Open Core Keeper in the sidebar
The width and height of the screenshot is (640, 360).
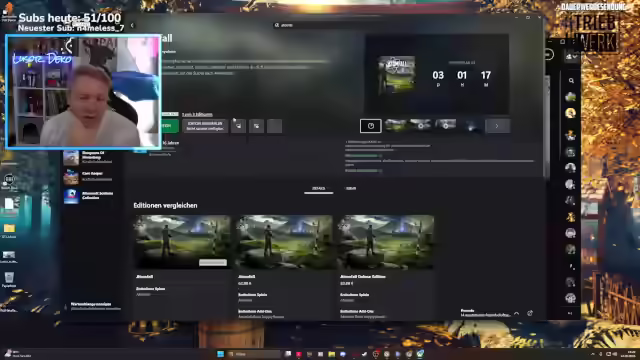(92, 177)
